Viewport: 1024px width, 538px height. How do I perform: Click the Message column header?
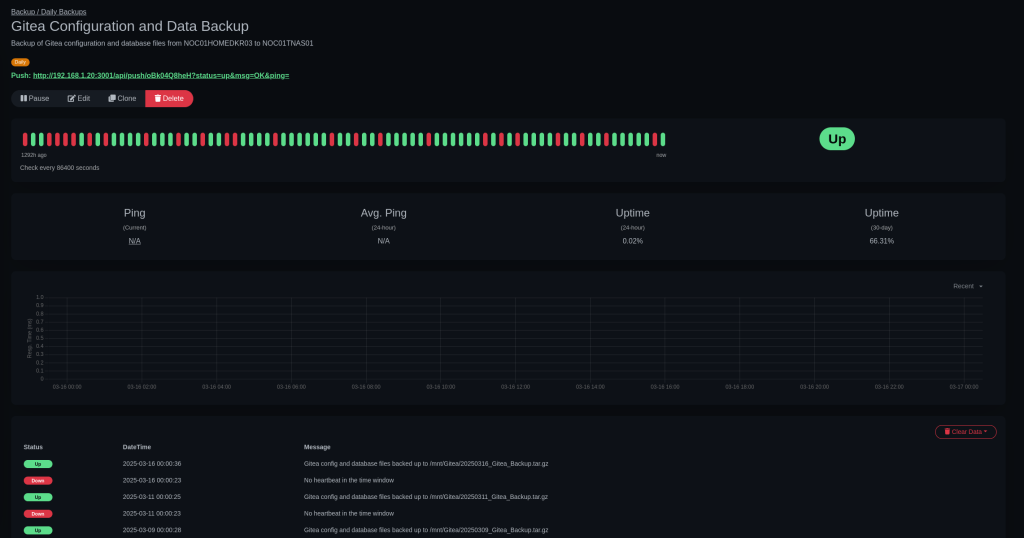click(x=317, y=447)
